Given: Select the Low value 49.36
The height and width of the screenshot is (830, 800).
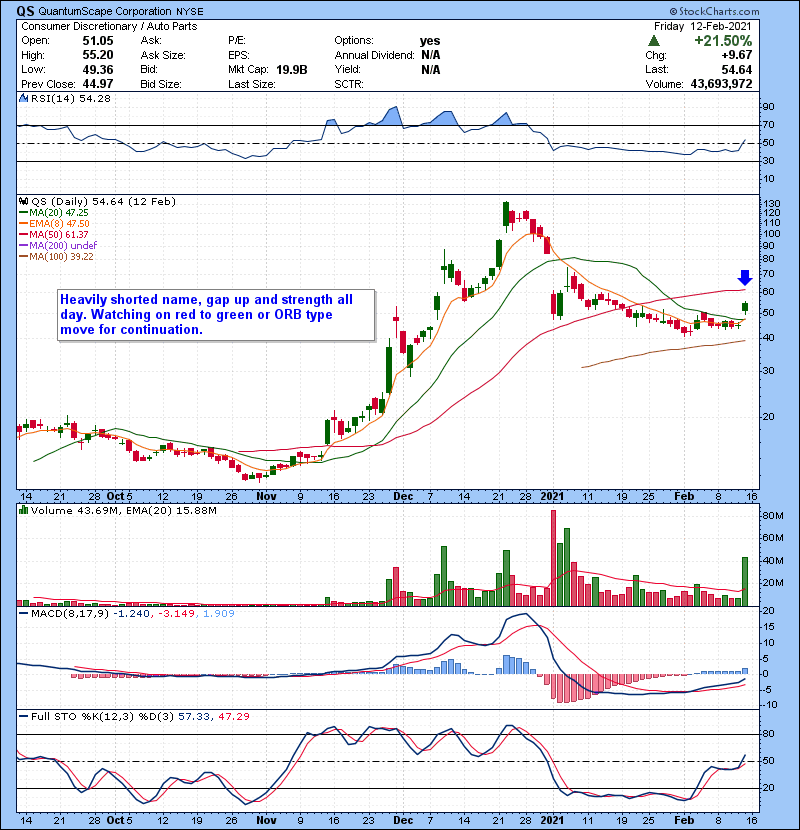Looking at the screenshot, I should tap(98, 69).
